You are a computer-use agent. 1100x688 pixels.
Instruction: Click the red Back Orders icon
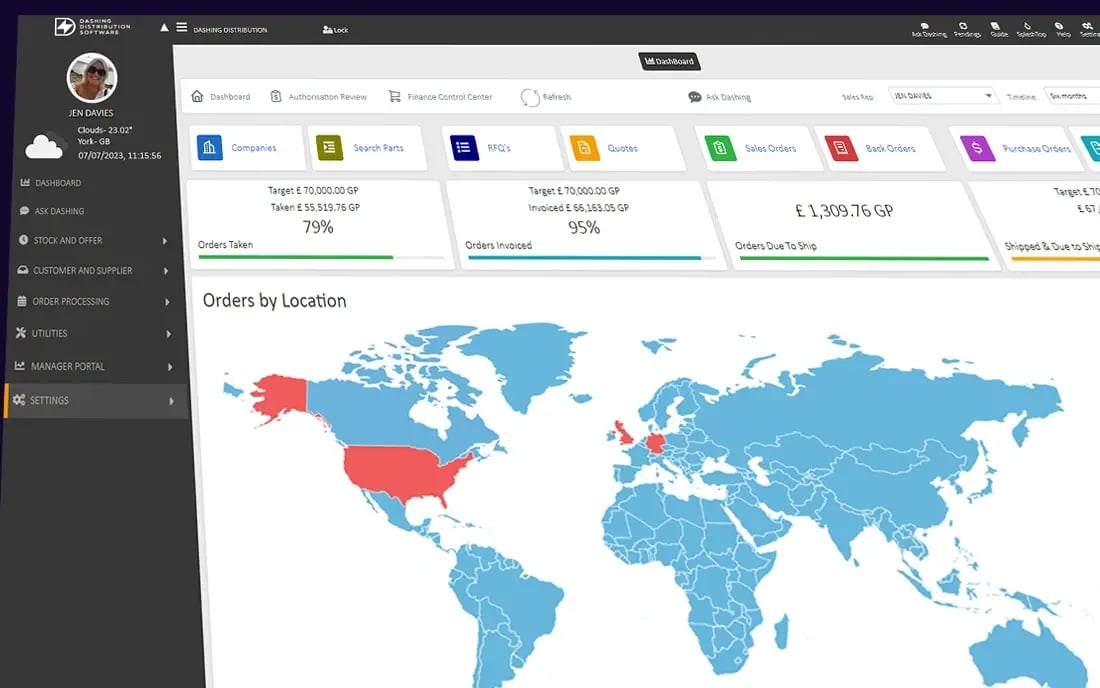pyautogui.click(x=840, y=148)
